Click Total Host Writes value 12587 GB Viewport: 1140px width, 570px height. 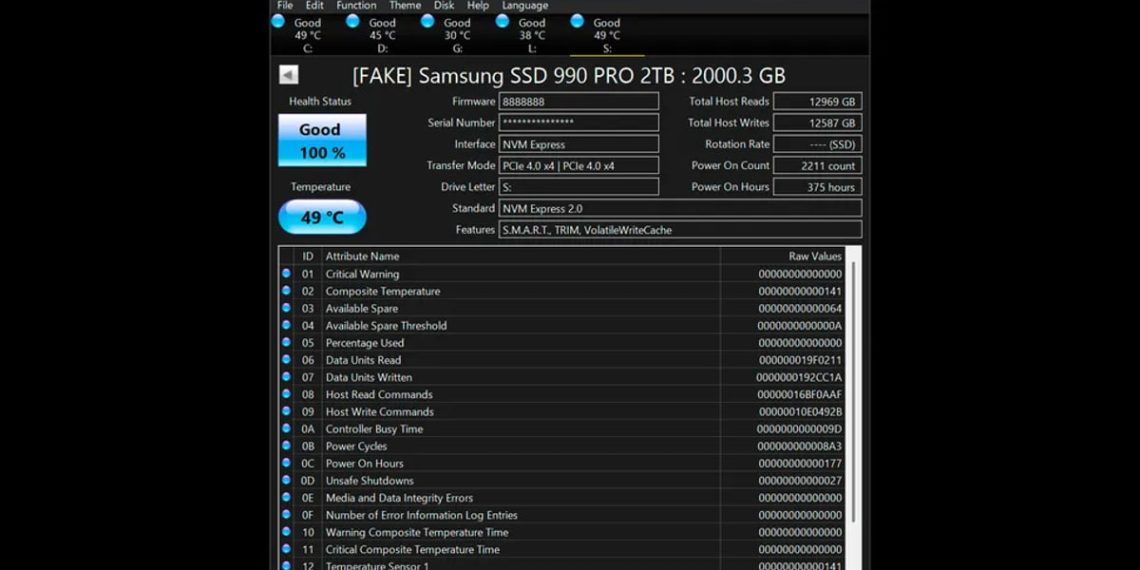point(818,123)
